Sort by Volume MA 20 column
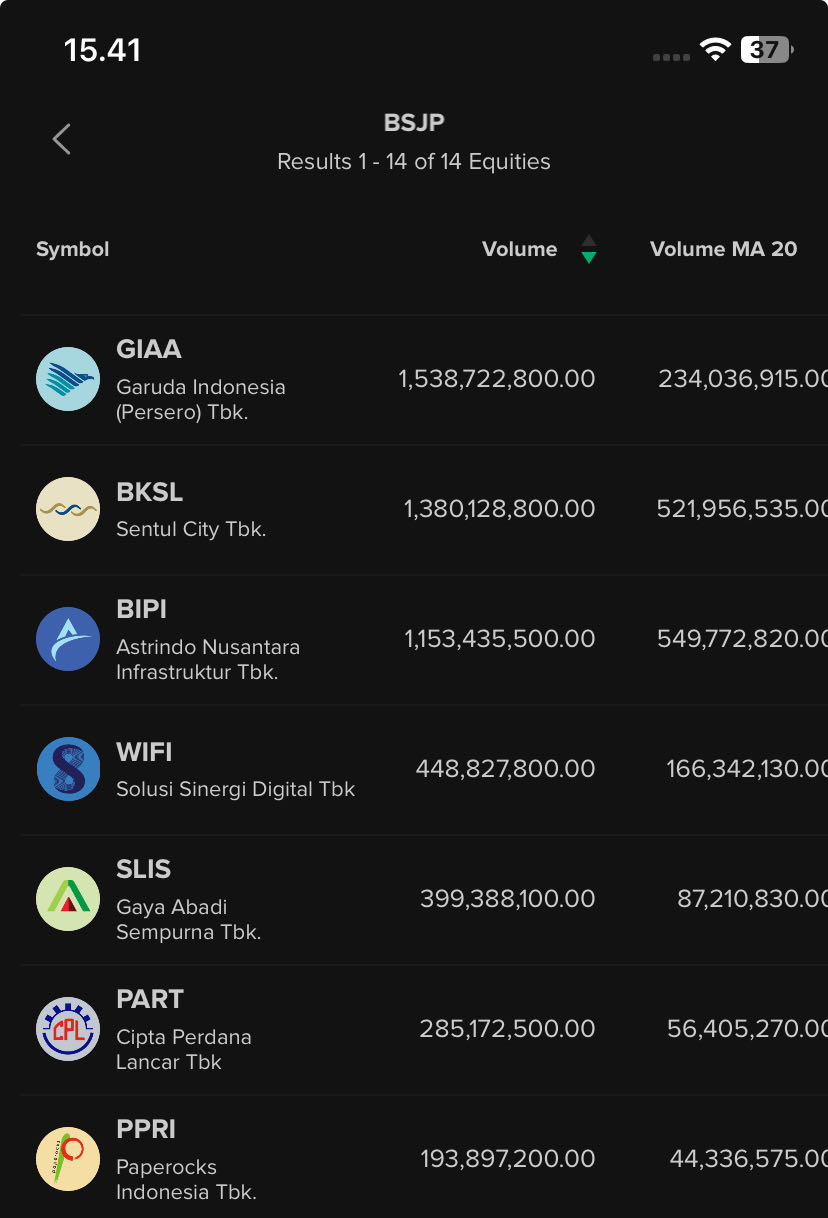828x1218 pixels. [723, 249]
